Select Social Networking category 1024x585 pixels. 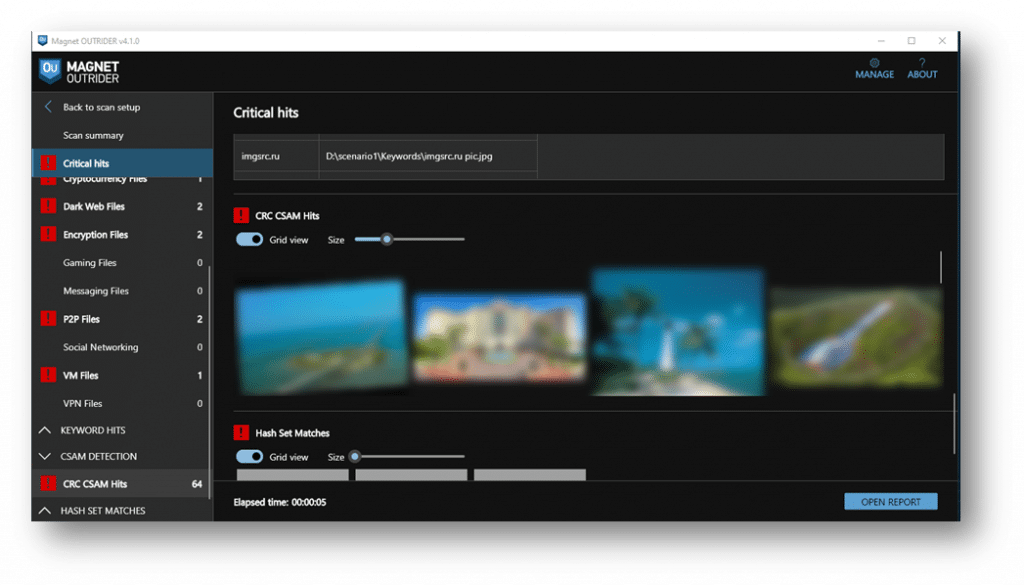click(x=122, y=347)
